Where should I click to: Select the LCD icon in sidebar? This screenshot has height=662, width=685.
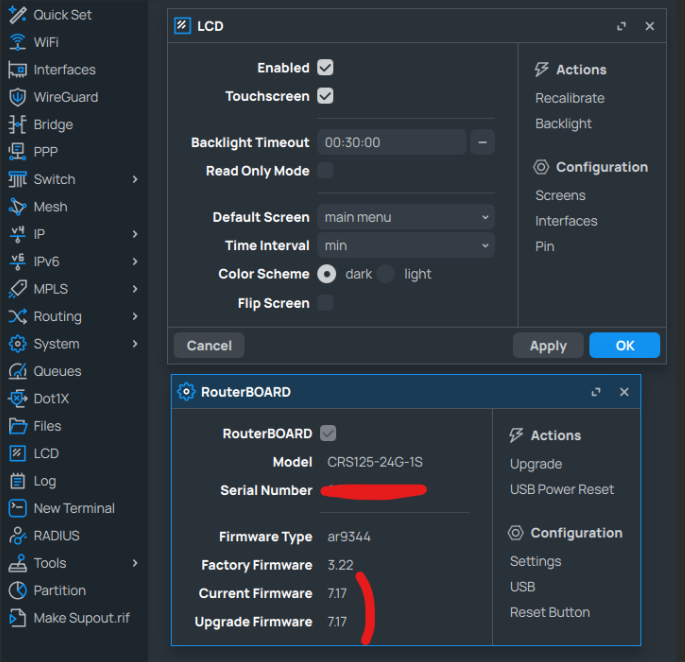pyautogui.click(x=17, y=454)
